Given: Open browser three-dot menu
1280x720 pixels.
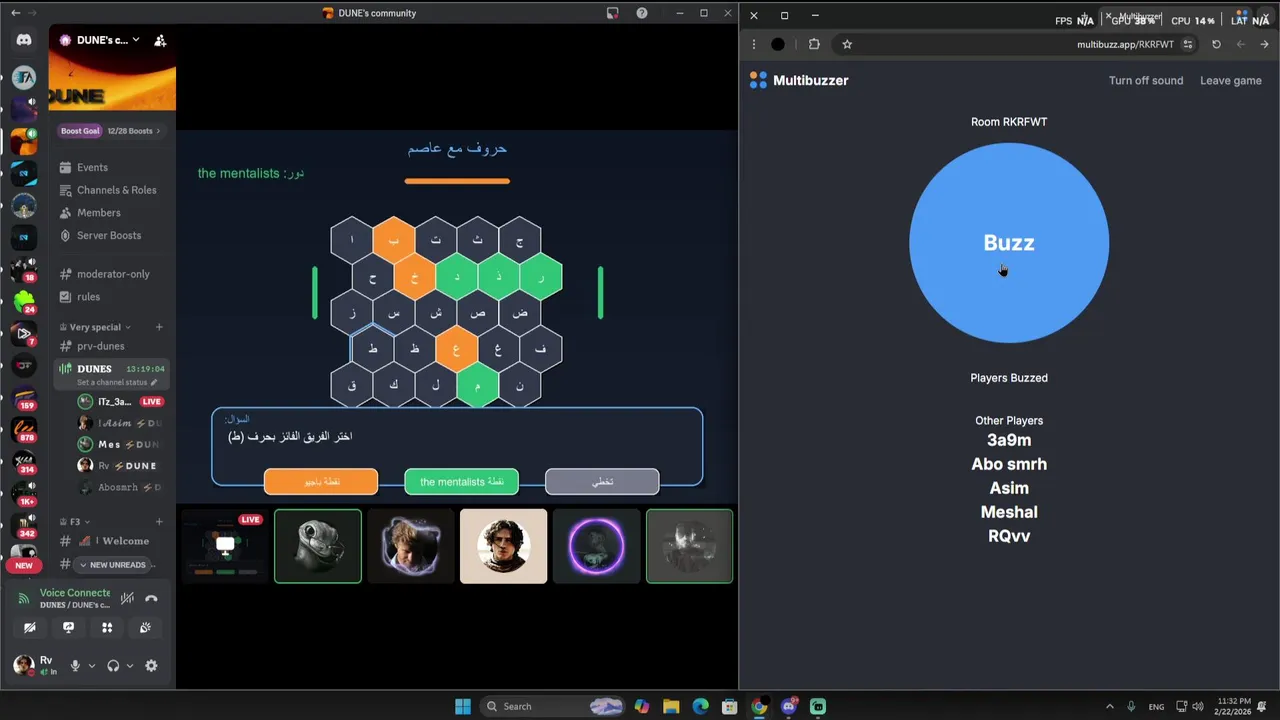Looking at the screenshot, I should (753, 44).
